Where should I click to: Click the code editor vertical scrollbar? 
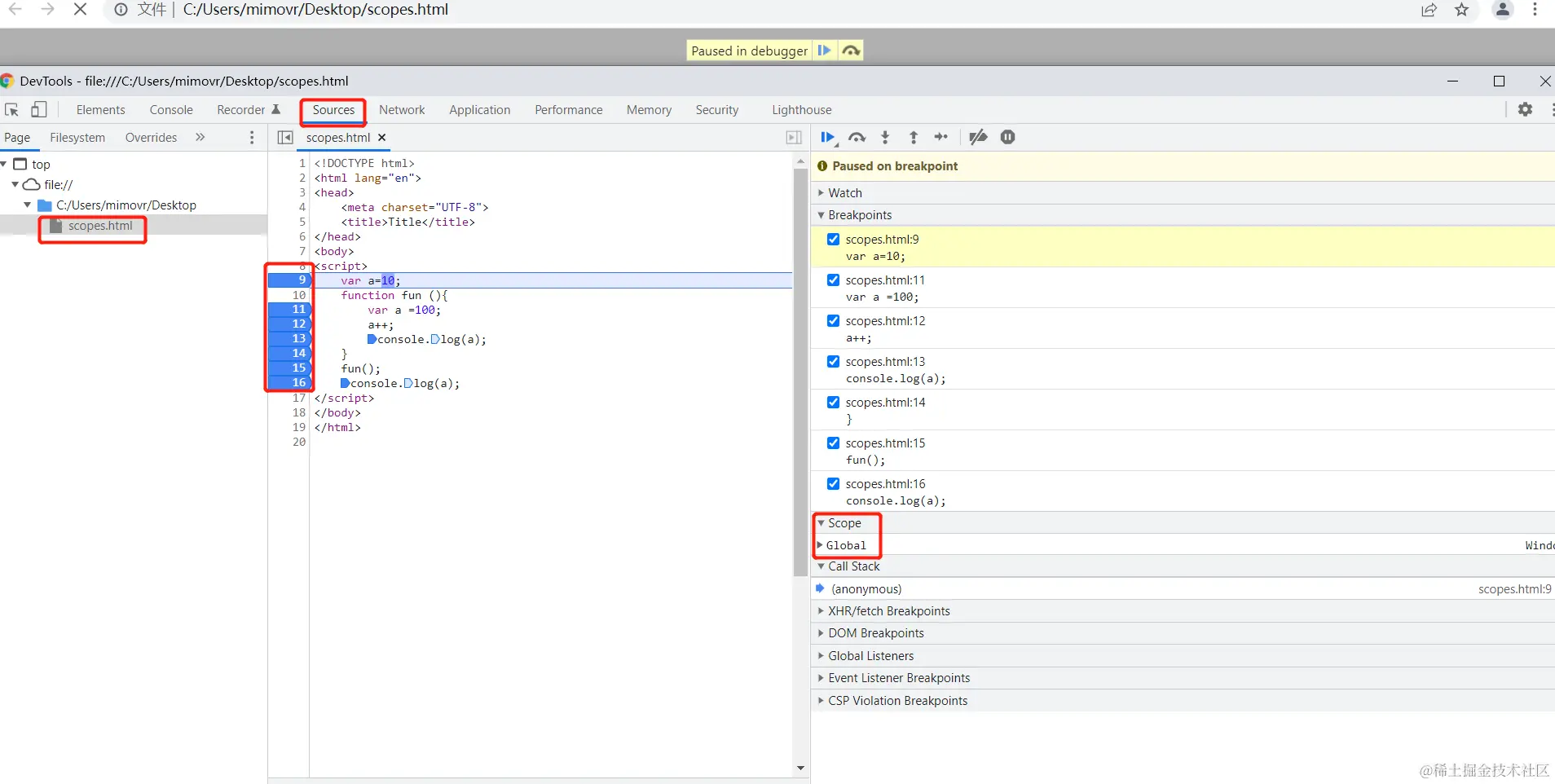point(800,373)
